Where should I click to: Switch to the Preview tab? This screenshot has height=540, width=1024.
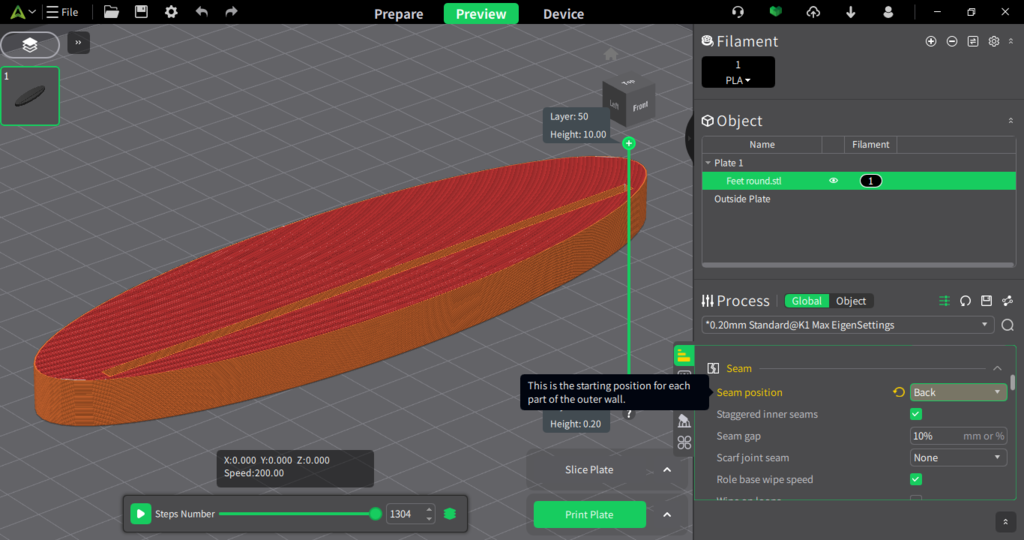(x=481, y=14)
